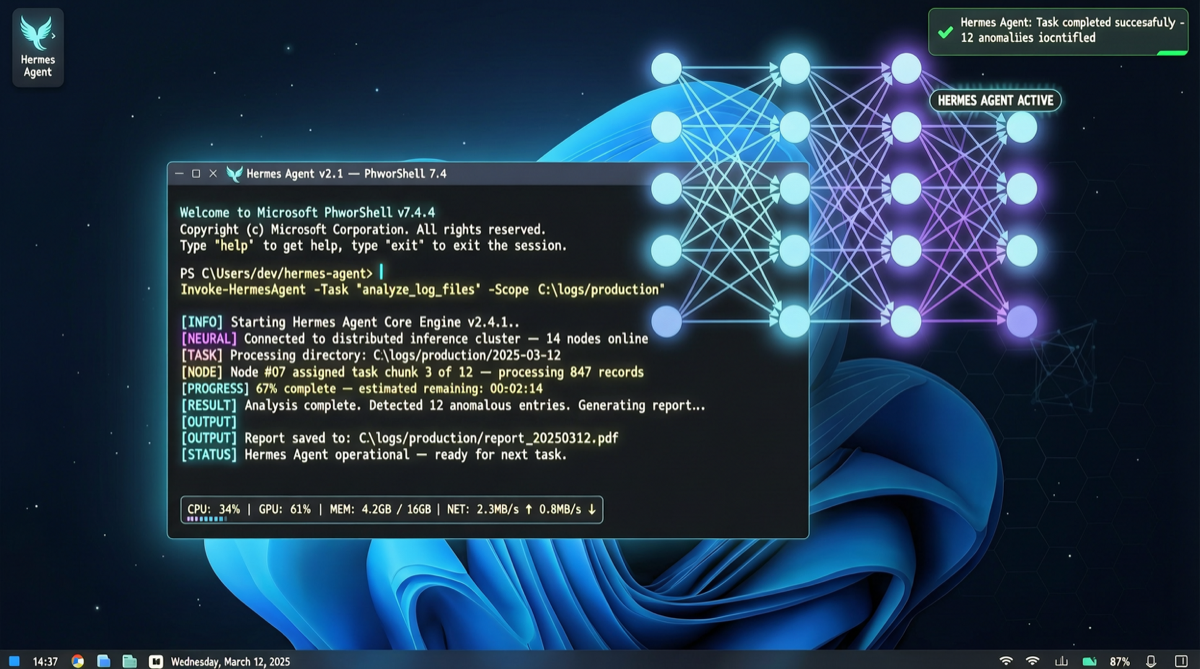Open the Windows Start button

coord(14,661)
